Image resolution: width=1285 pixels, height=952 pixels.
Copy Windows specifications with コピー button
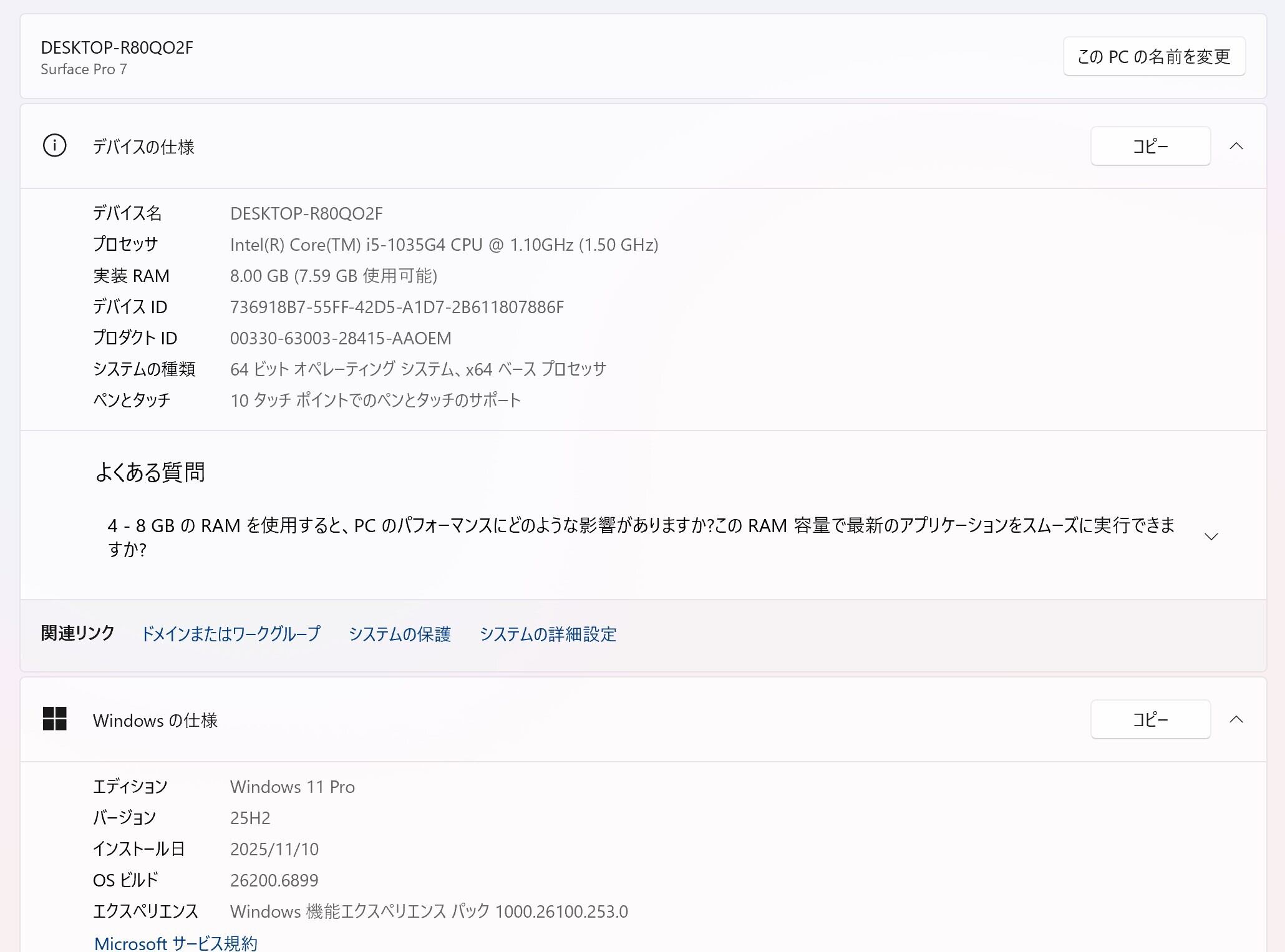[x=1150, y=719]
